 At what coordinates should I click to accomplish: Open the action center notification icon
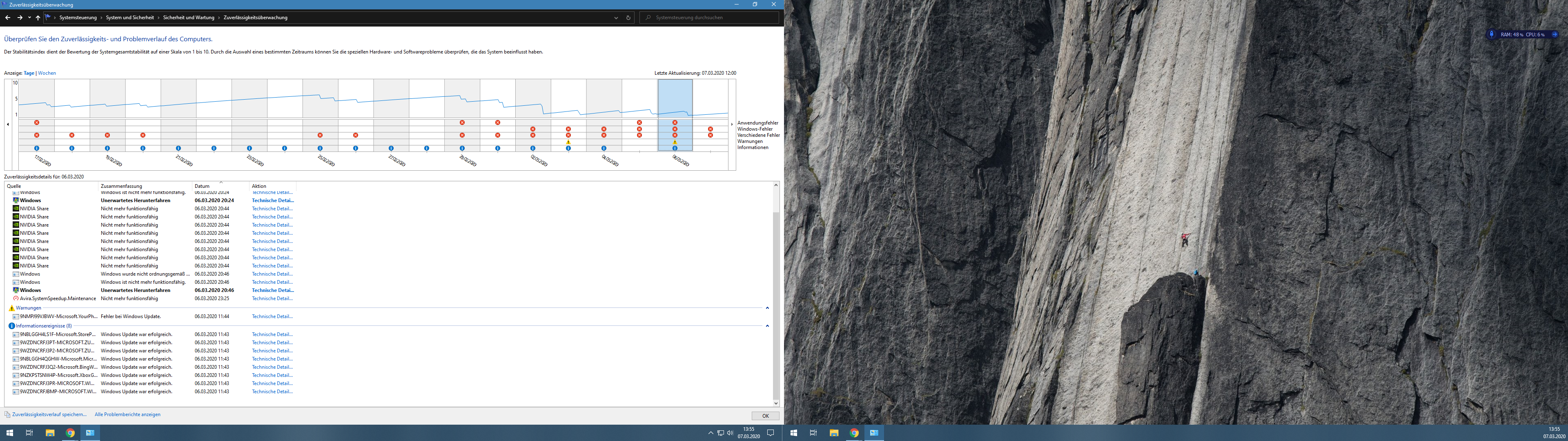pyautogui.click(x=770, y=433)
